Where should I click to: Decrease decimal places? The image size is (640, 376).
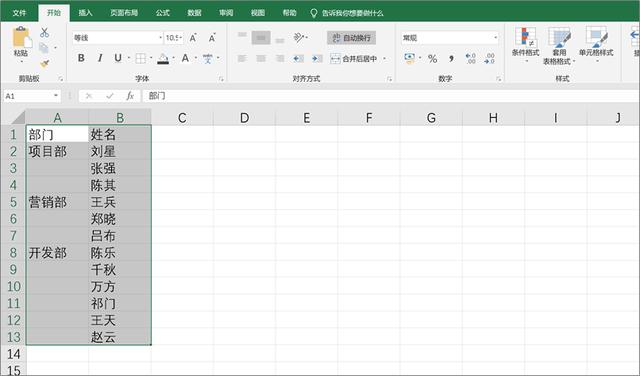point(489,58)
